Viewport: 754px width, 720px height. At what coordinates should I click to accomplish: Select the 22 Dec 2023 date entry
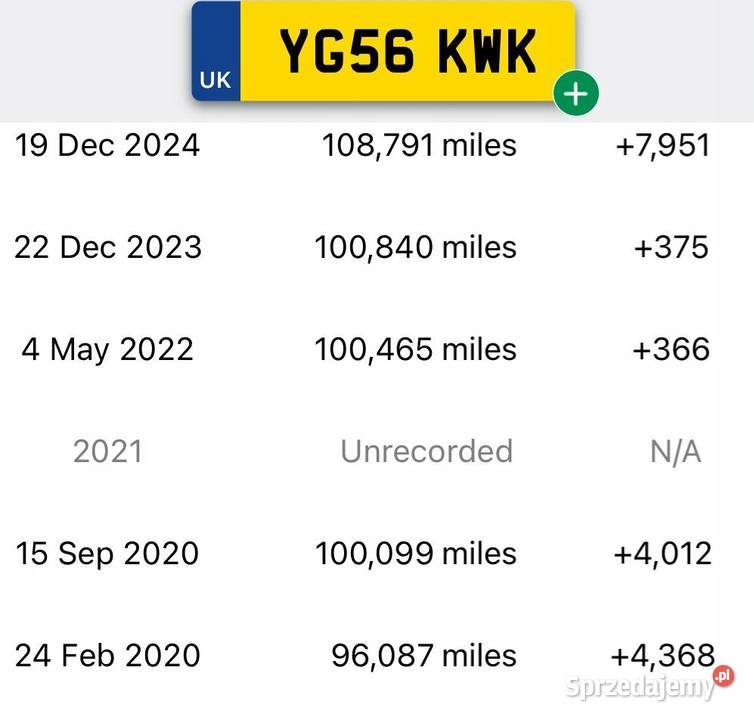108,247
